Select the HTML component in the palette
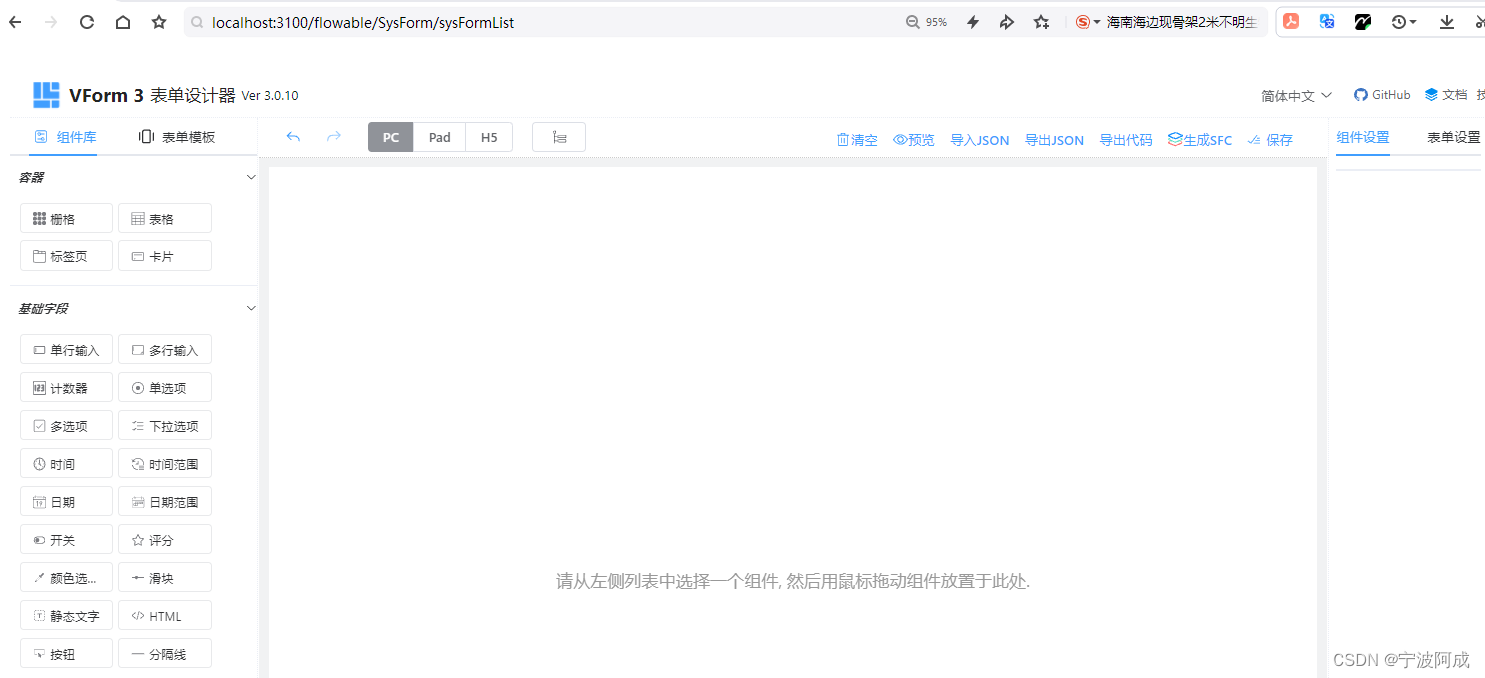The image size is (1485, 678). pos(164,615)
